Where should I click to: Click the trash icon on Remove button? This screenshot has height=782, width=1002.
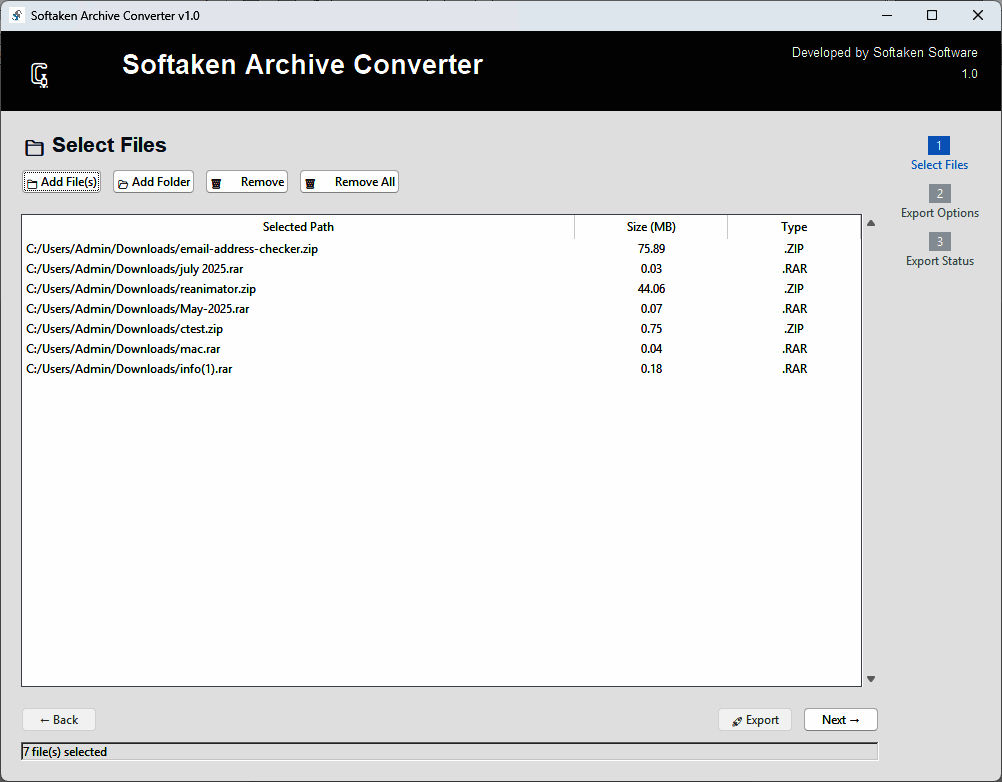[217, 181]
